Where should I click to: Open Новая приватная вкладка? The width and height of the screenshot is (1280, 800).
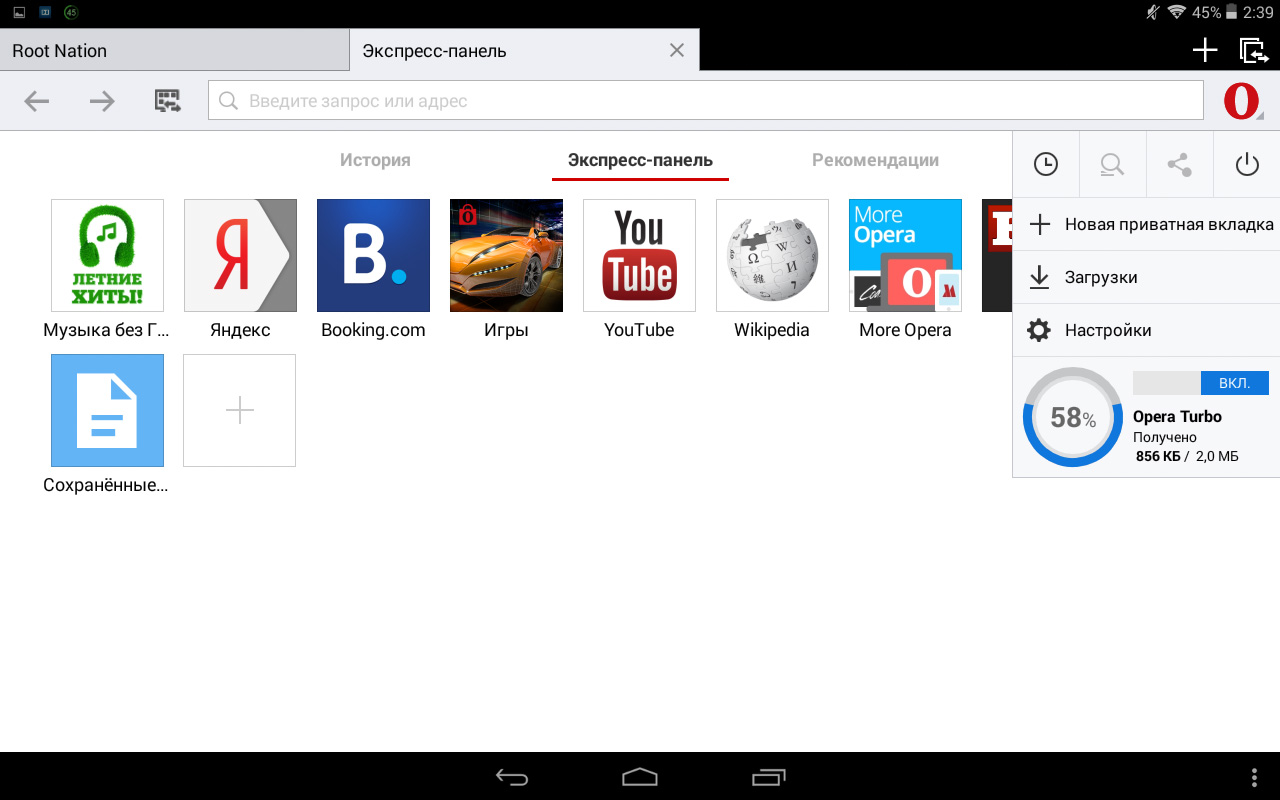click(1146, 224)
